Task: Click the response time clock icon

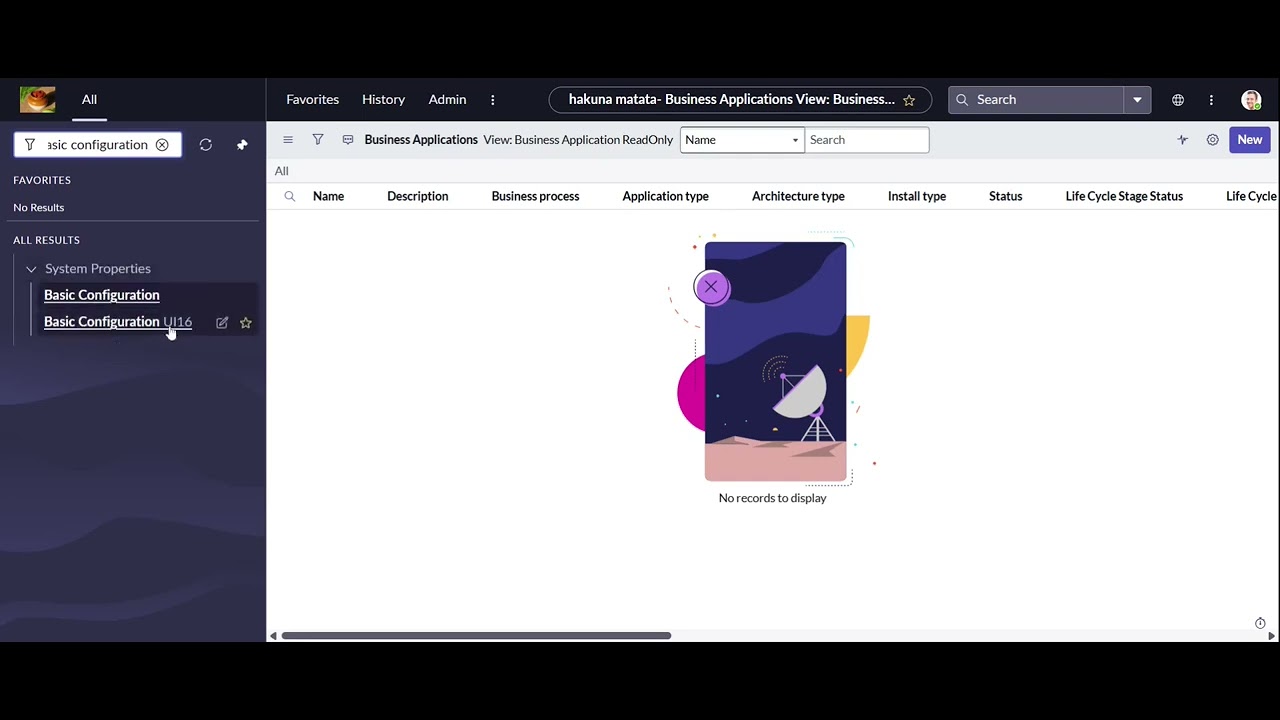Action: [x=1260, y=623]
